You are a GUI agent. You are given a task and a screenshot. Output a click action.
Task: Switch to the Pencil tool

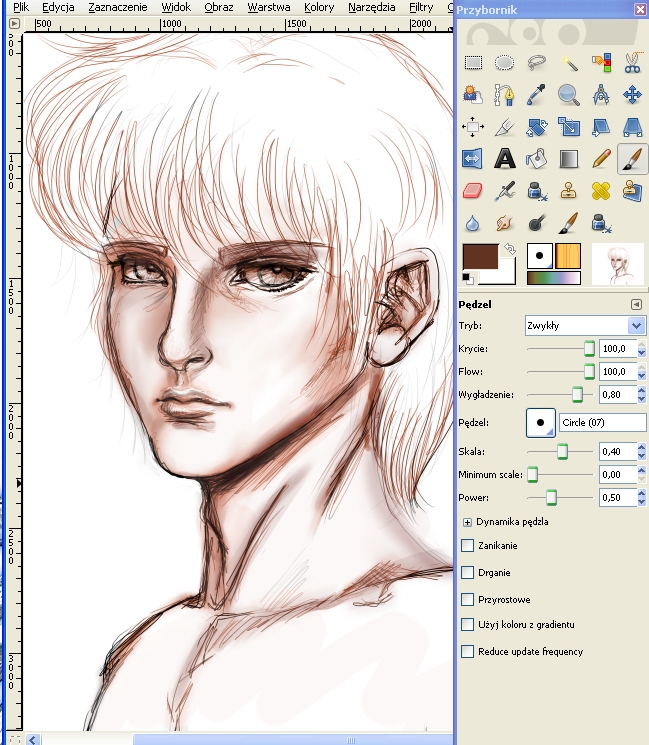point(601,158)
